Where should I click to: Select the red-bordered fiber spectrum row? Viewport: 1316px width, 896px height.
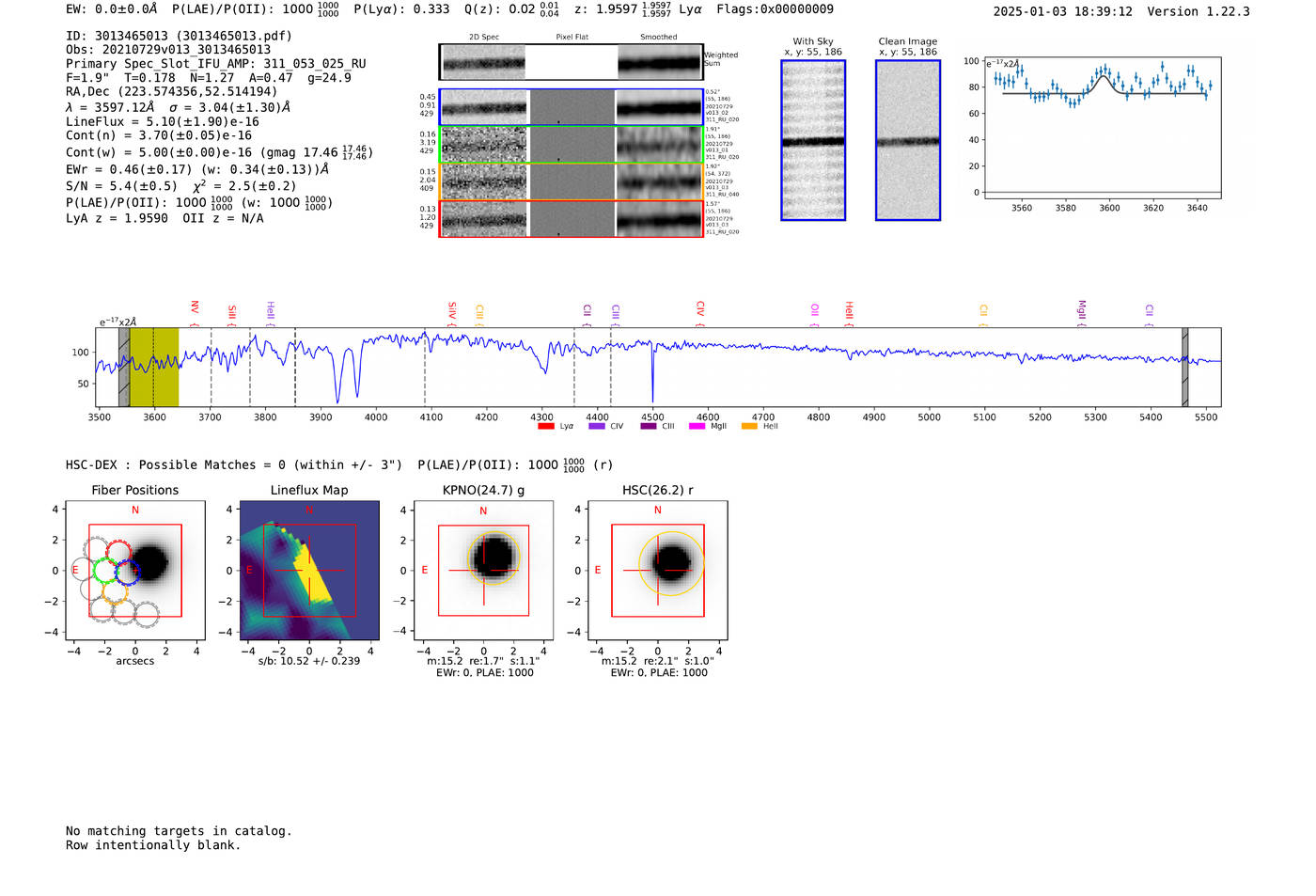571,218
